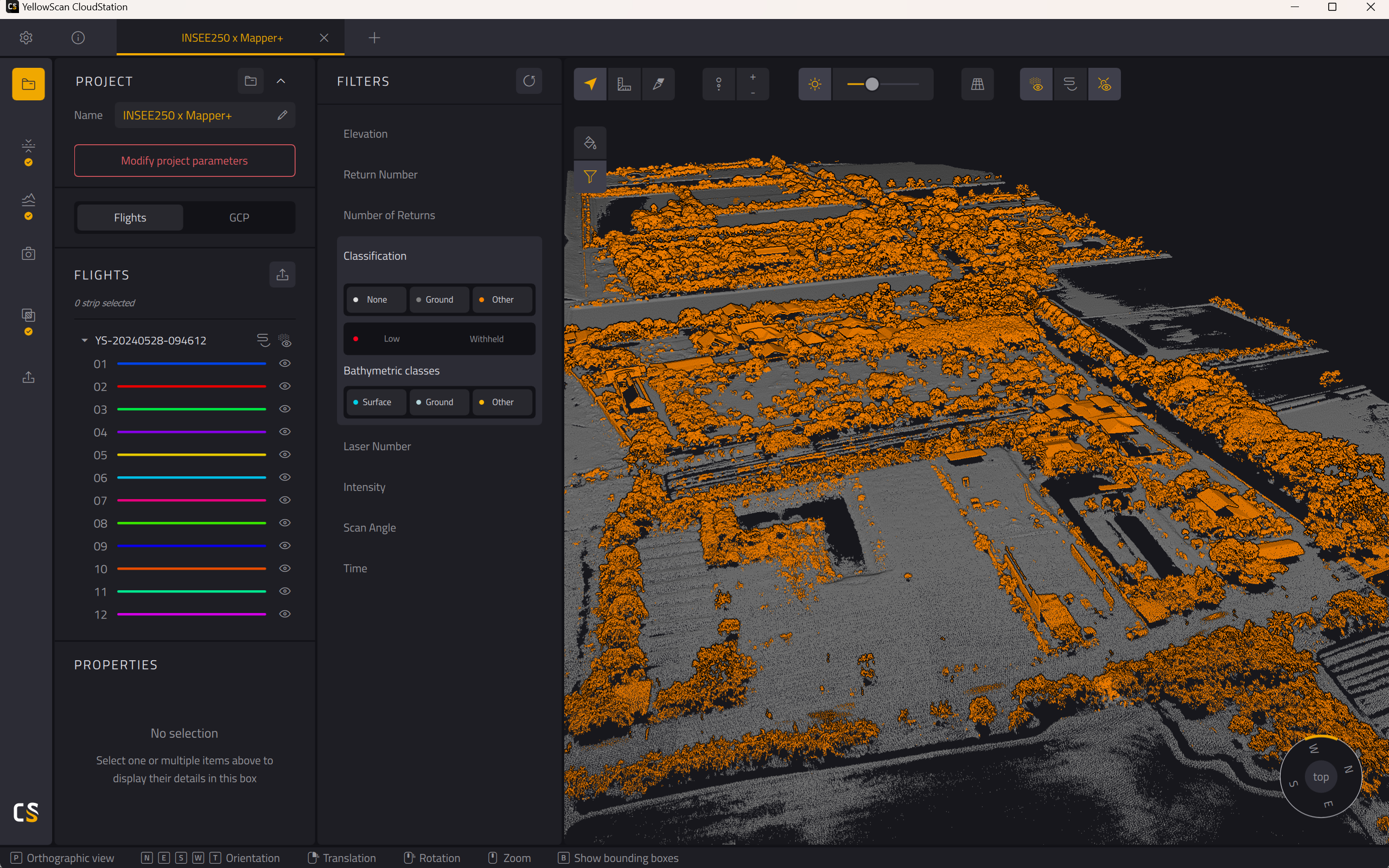Image resolution: width=1389 pixels, height=868 pixels.
Task: Toggle the perspective grid view icon
Action: click(x=978, y=85)
